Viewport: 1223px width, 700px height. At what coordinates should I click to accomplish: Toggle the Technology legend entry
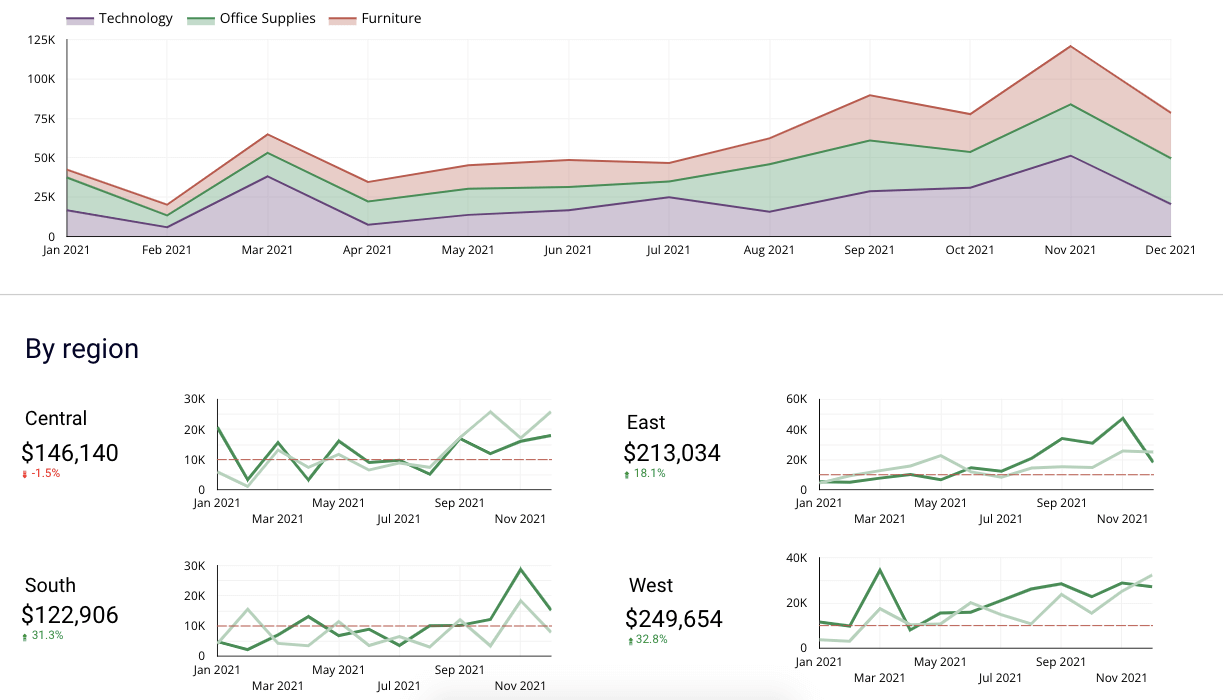click(x=119, y=18)
